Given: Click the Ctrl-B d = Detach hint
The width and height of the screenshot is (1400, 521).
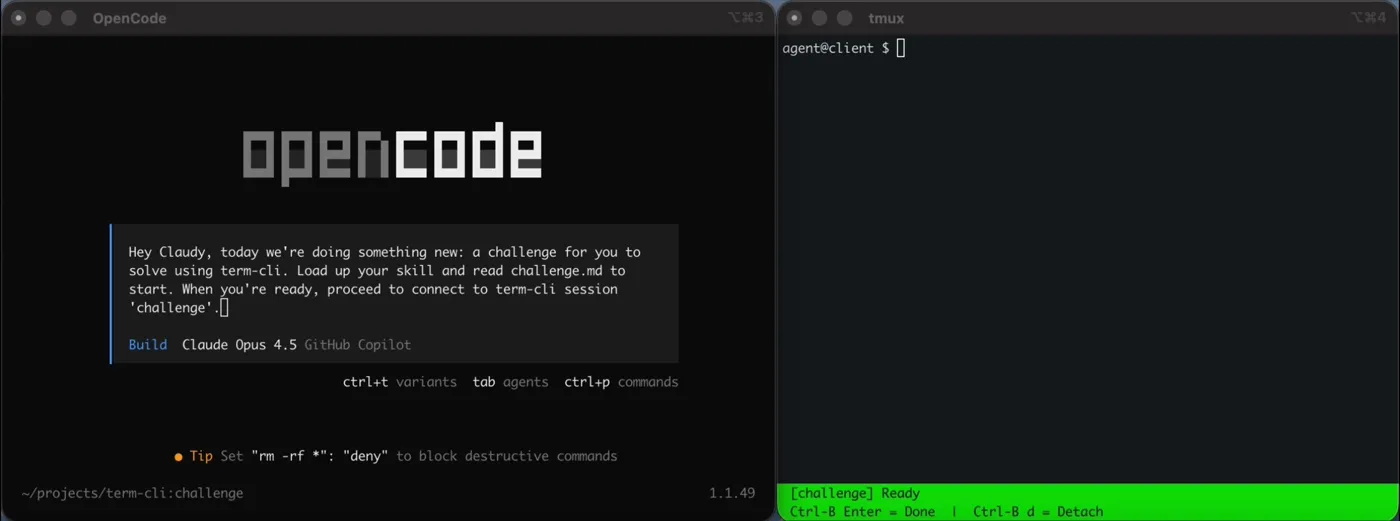Looking at the screenshot, I should click(x=1038, y=511).
